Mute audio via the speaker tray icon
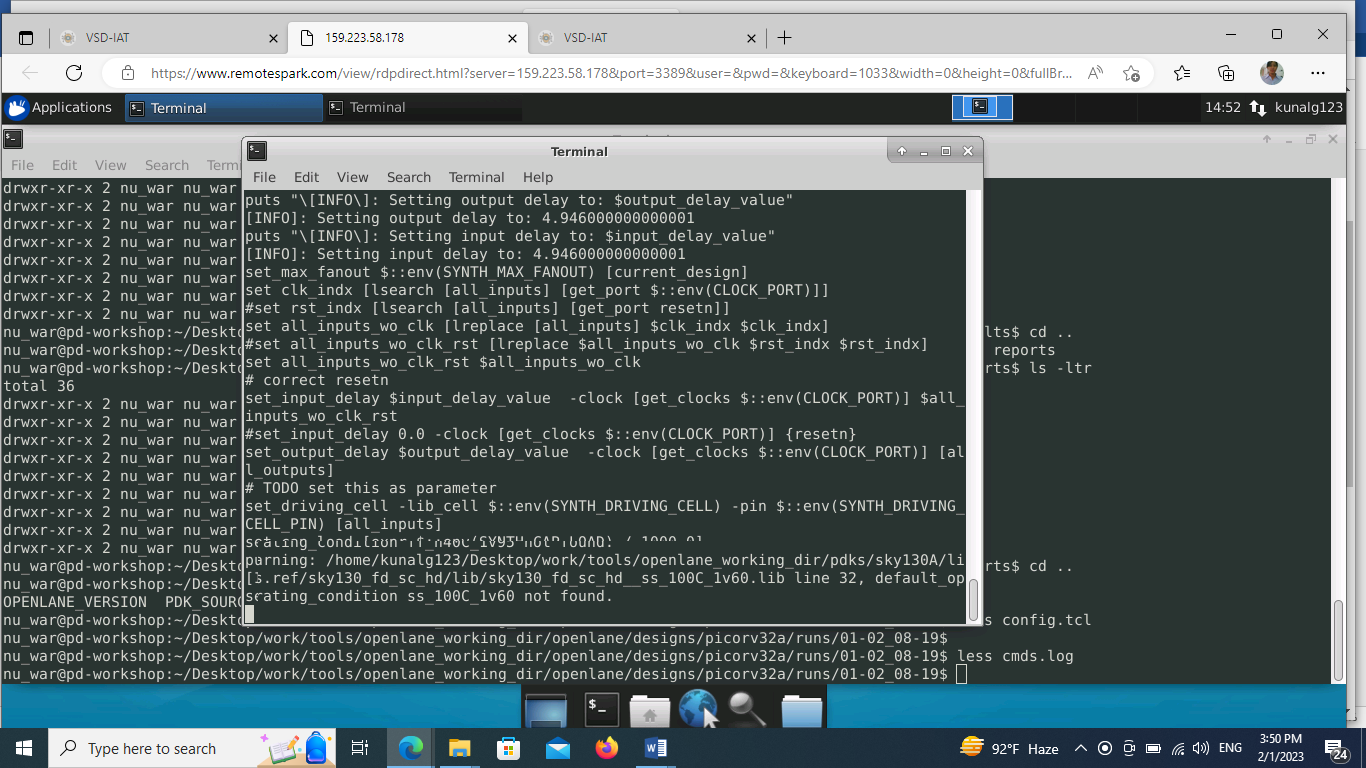This screenshot has height=768, width=1366. point(1199,747)
